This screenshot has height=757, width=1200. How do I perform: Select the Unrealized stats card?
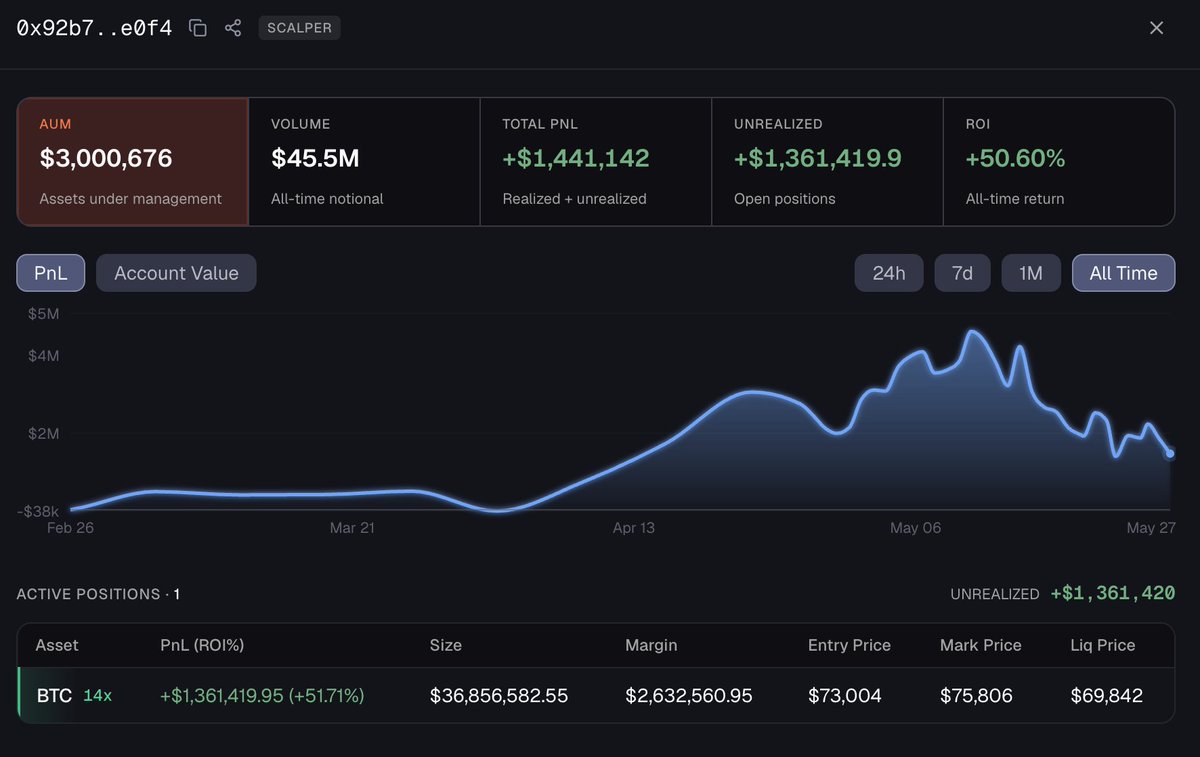tap(827, 161)
